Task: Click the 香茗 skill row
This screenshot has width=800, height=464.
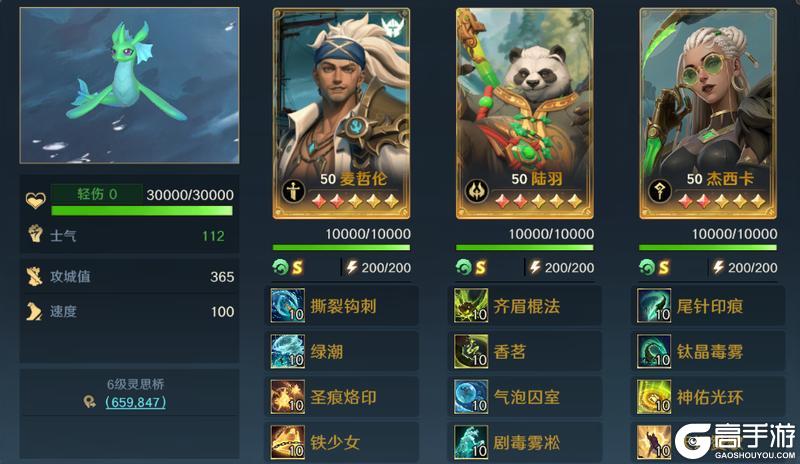Action: (524, 351)
